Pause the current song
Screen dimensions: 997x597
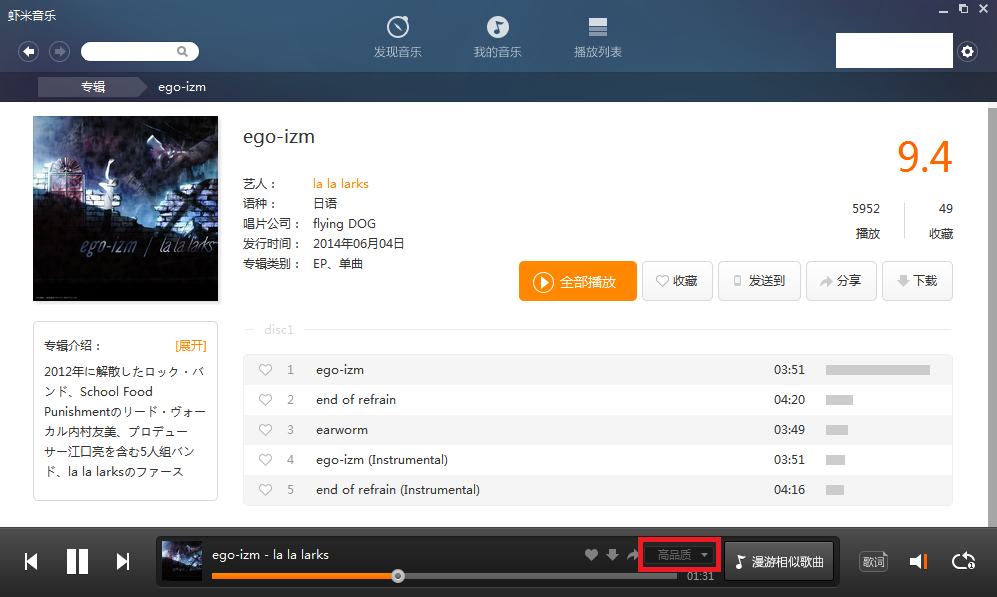[78, 561]
